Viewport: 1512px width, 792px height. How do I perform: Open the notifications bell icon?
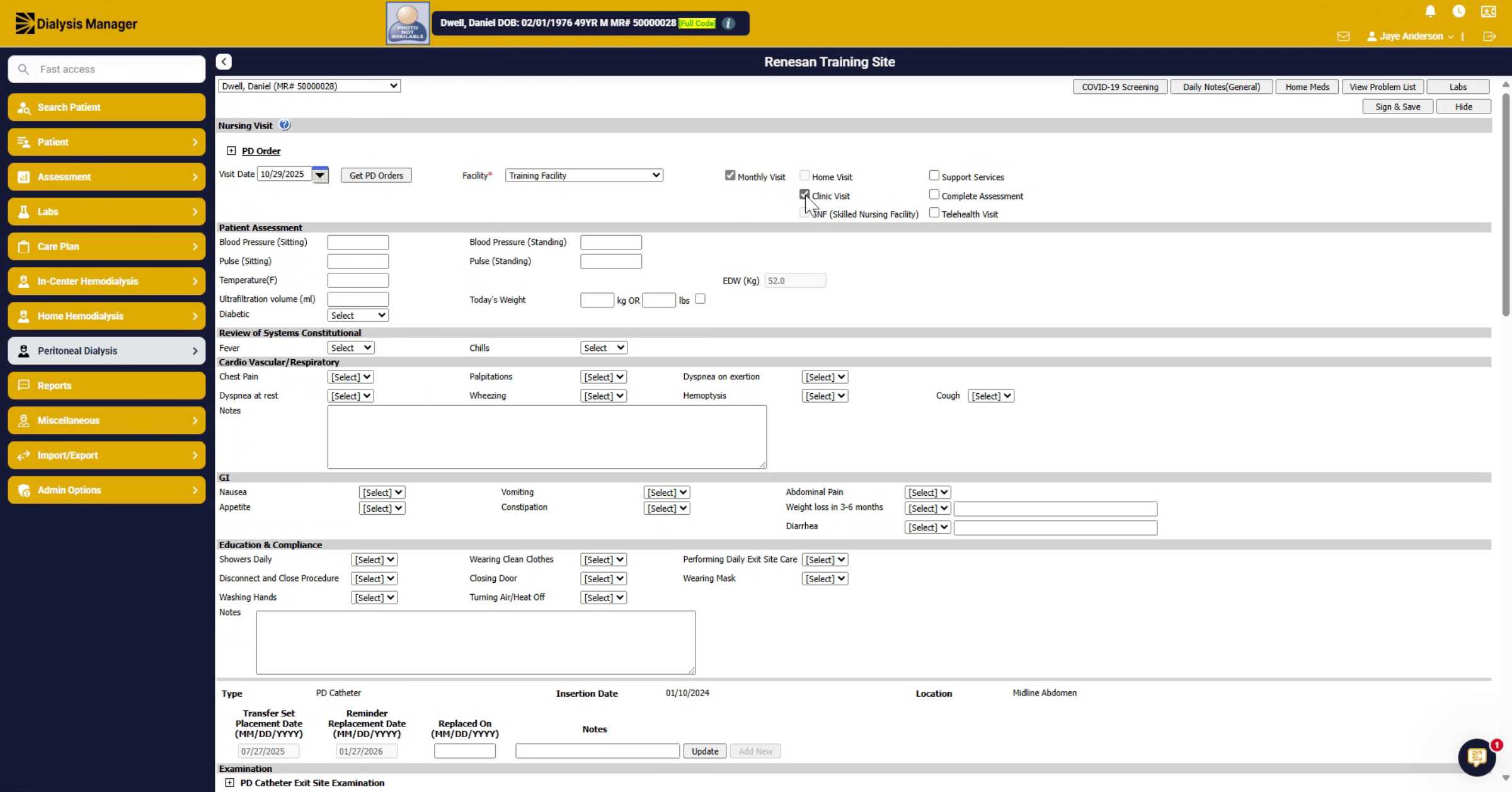(x=1430, y=11)
